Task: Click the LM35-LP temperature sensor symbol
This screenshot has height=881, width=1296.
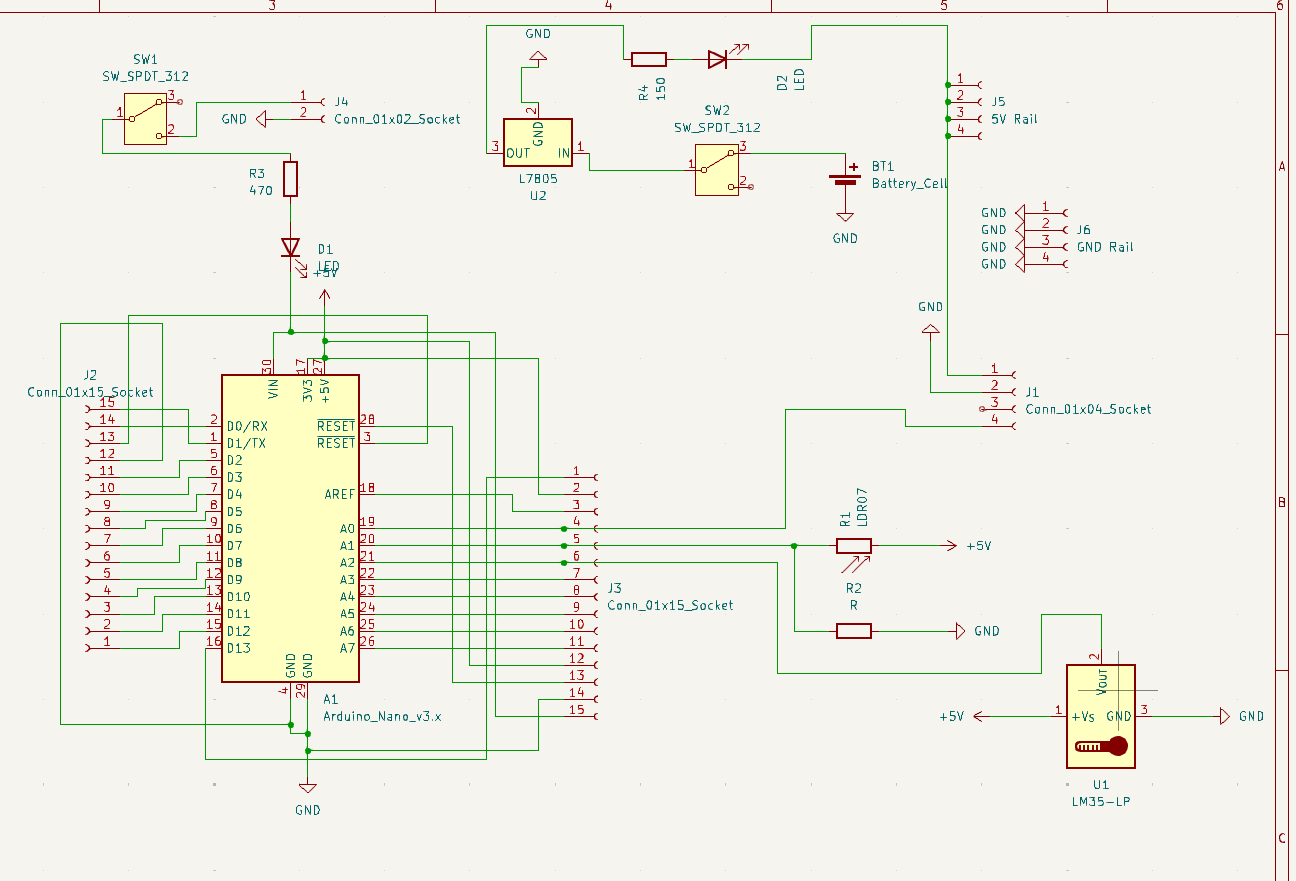Action: pos(1100,717)
